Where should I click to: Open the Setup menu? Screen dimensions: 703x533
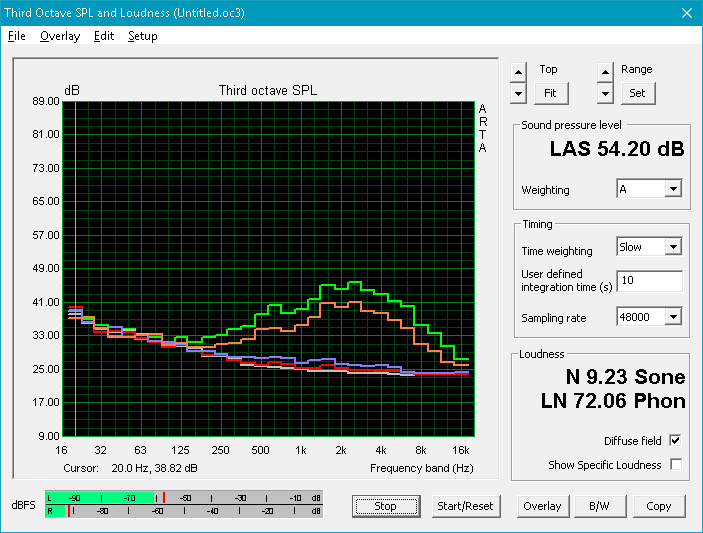143,36
